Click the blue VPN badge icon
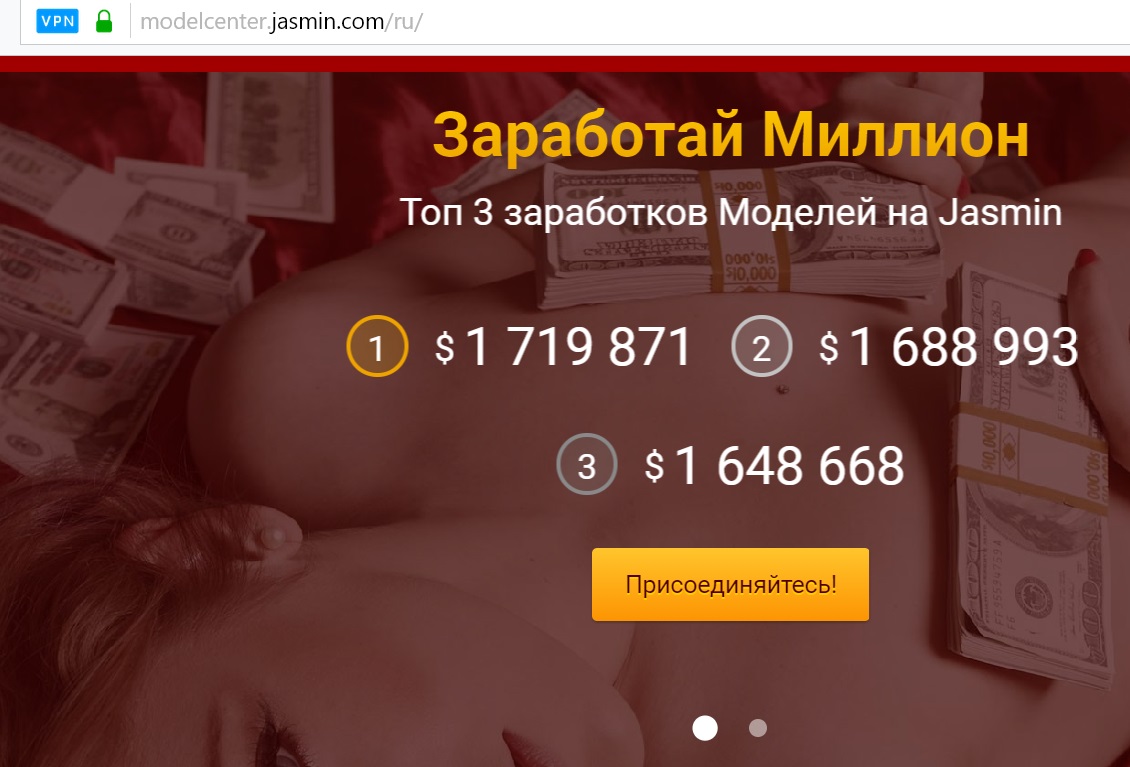 coord(57,21)
